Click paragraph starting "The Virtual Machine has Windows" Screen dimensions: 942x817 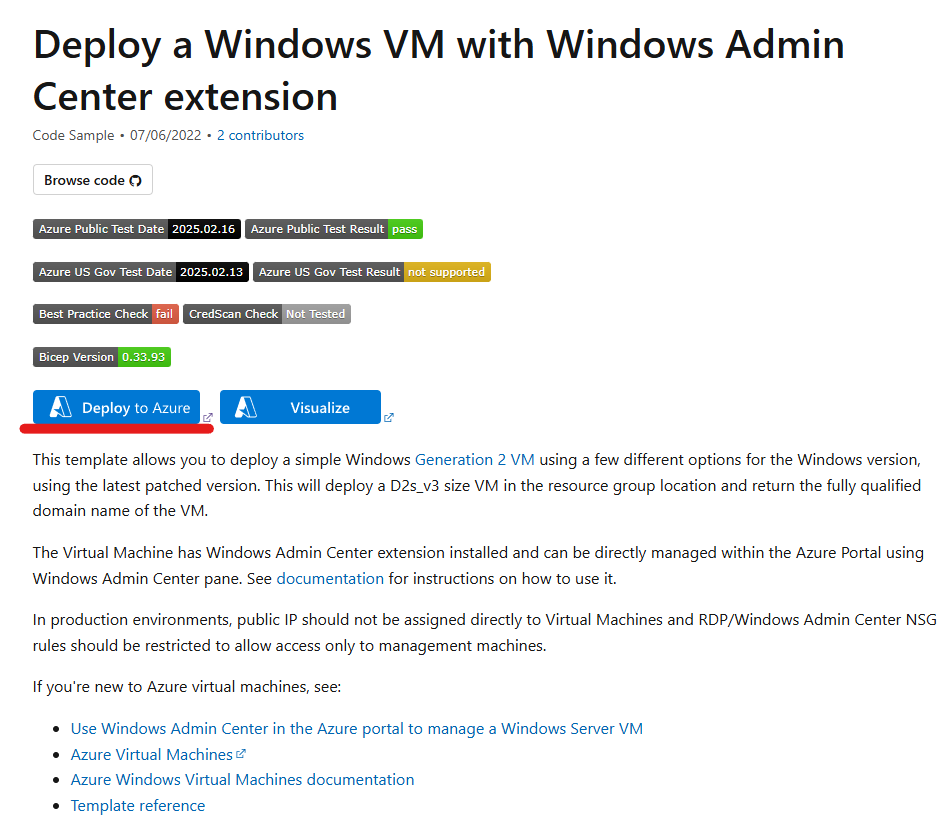pos(478,565)
